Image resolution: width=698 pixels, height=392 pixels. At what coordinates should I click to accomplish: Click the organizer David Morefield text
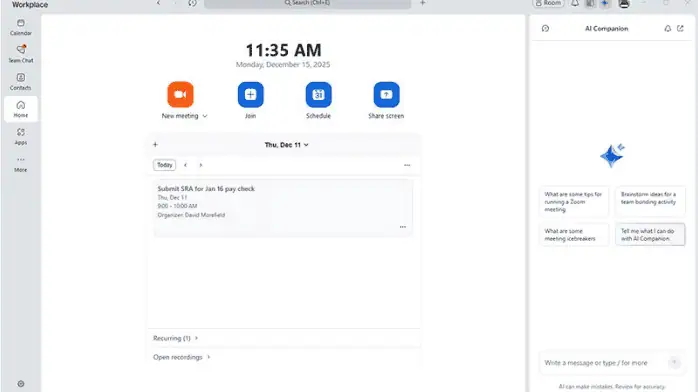[191, 215]
